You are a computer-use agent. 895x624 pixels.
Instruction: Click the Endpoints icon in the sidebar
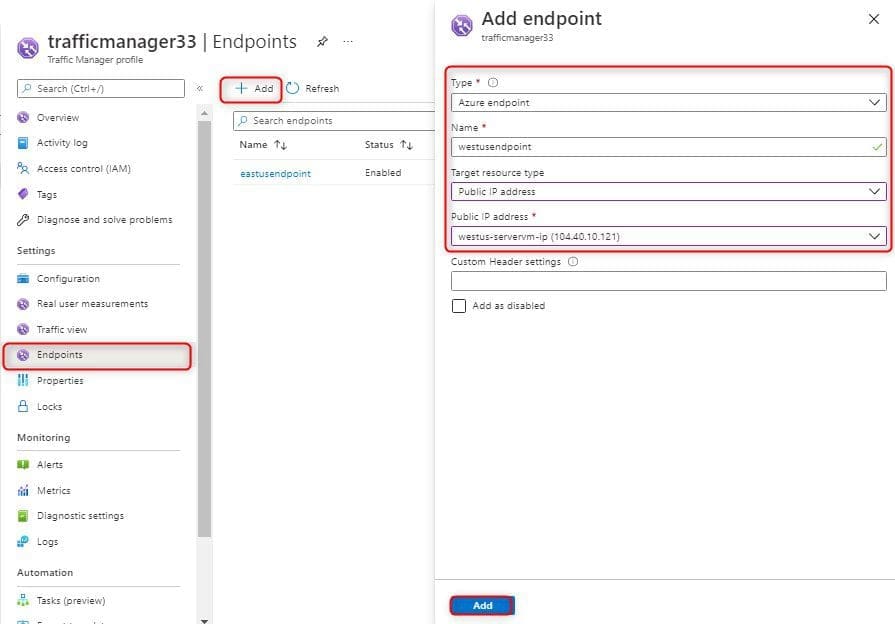[x=23, y=355]
